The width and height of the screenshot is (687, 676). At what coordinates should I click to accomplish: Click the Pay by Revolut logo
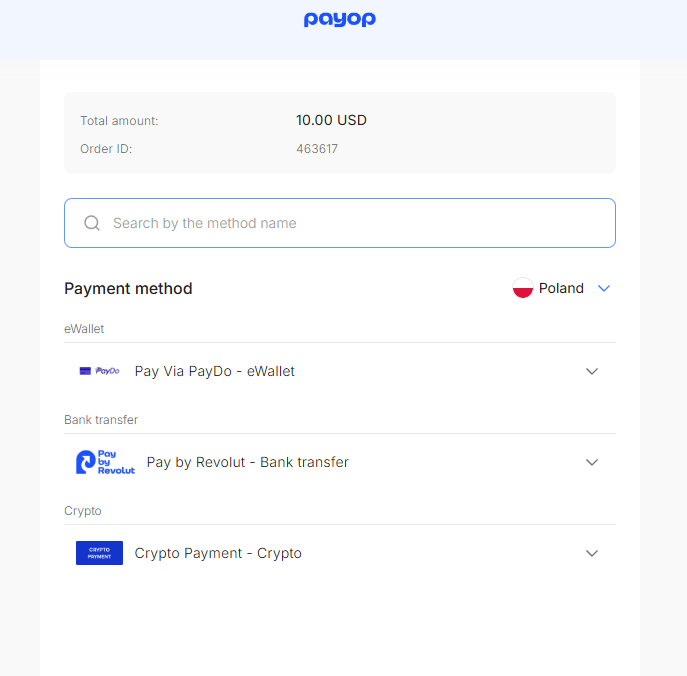pos(105,462)
